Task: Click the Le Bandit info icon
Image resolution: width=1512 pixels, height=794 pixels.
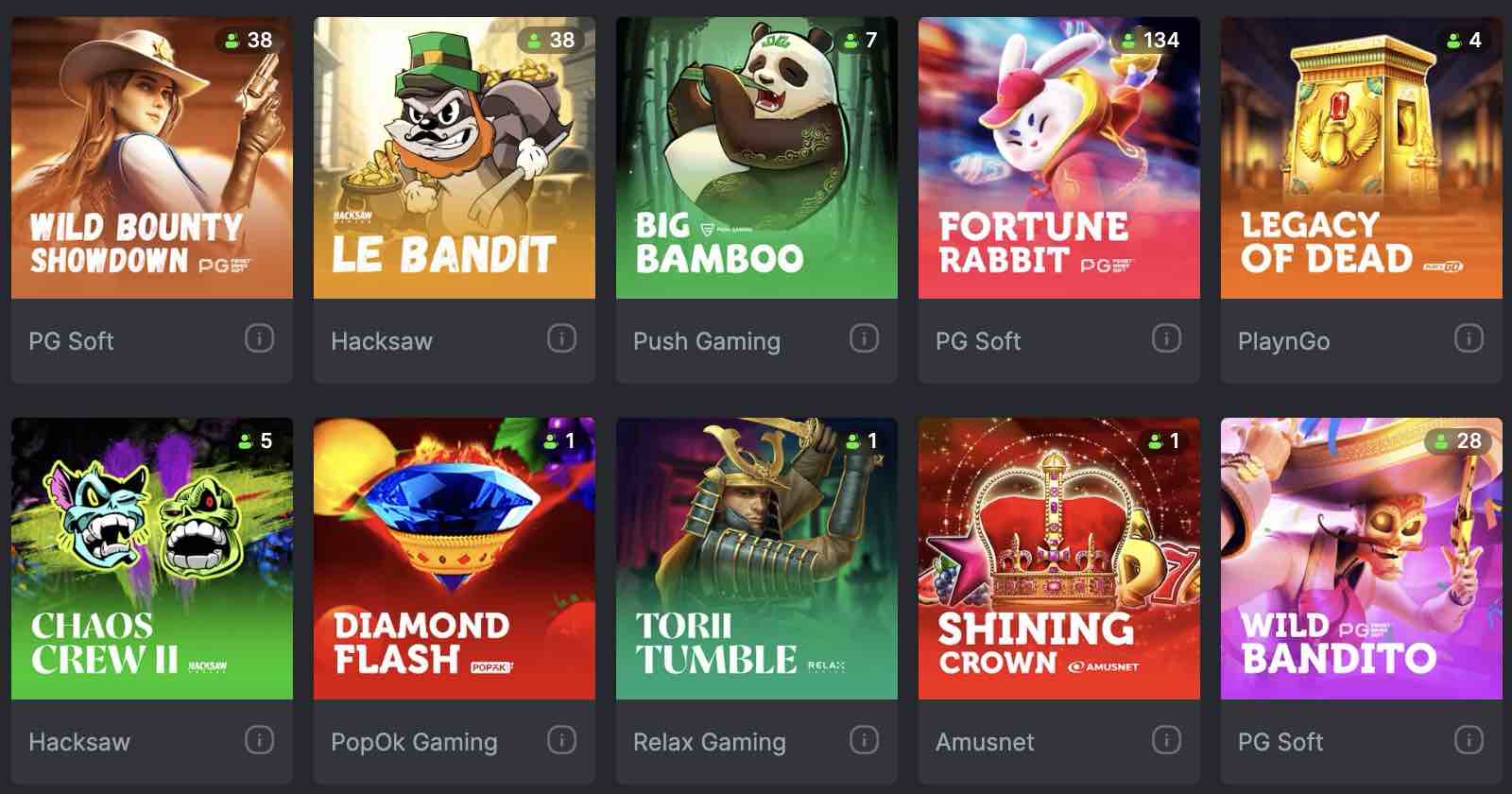Action: click(x=561, y=338)
